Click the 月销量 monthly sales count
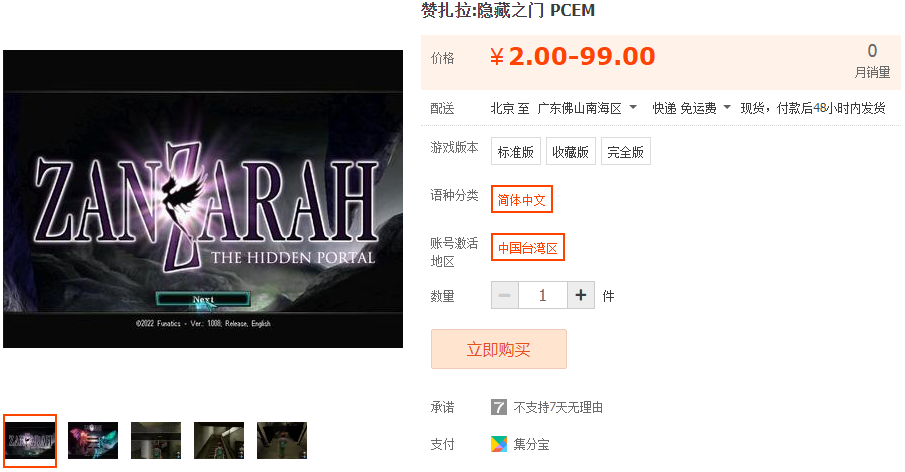905x472 pixels. click(872, 62)
